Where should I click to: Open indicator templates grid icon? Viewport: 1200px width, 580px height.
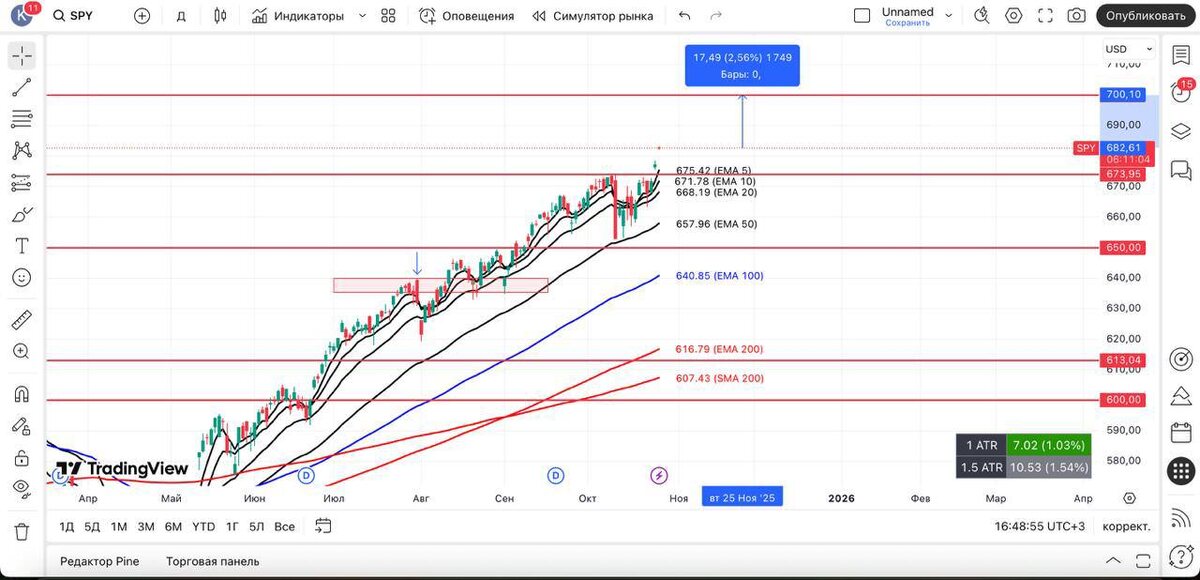pyautogui.click(x=389, y=16)
